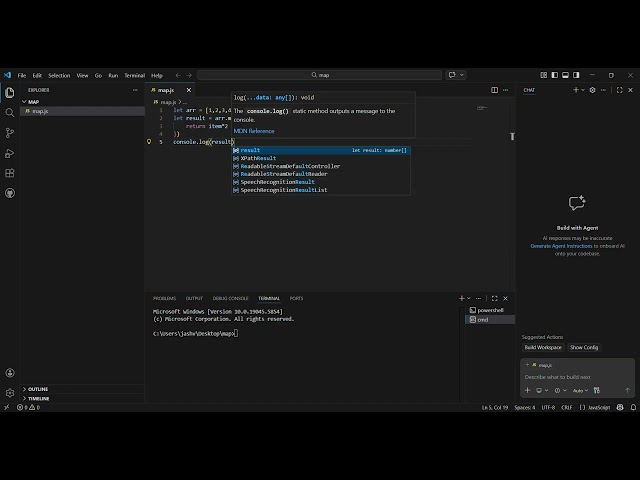
Task: Select SpeechRecognitionResultList suggestion
Action: pos(321,190)
